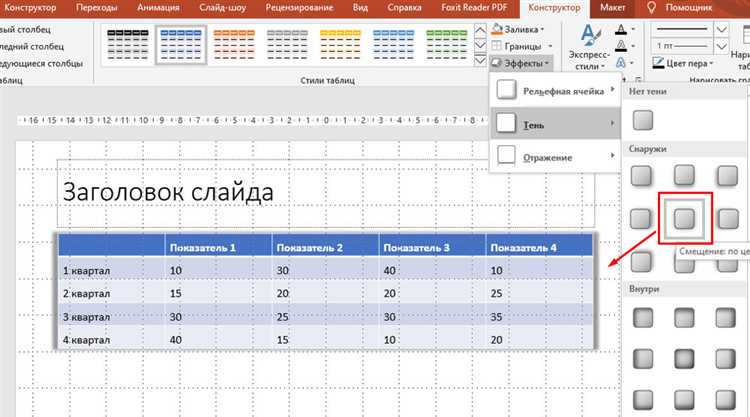The height and width of the screenshot is (417, 750).
Task: Toggle the Последний столбец option
Action: pyautogui.click(x=32, y=46)
